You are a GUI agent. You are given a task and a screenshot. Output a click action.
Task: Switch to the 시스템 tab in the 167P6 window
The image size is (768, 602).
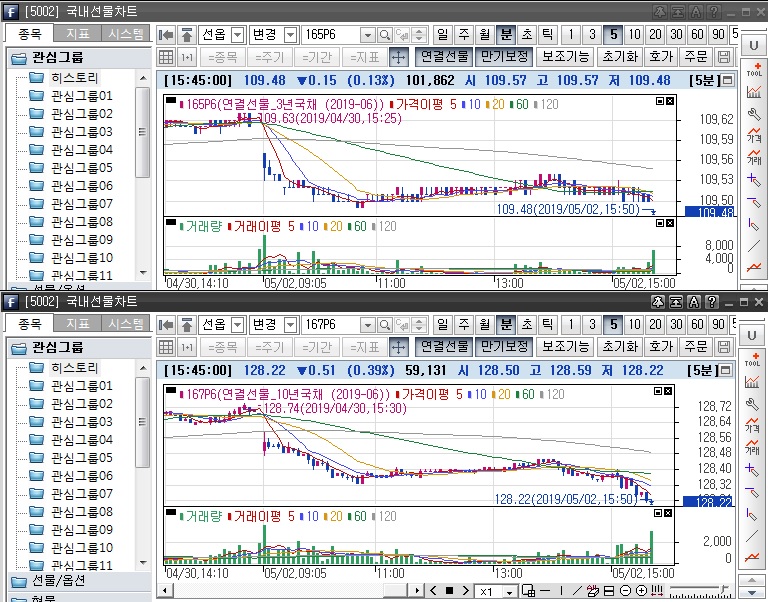coord(125,324)
